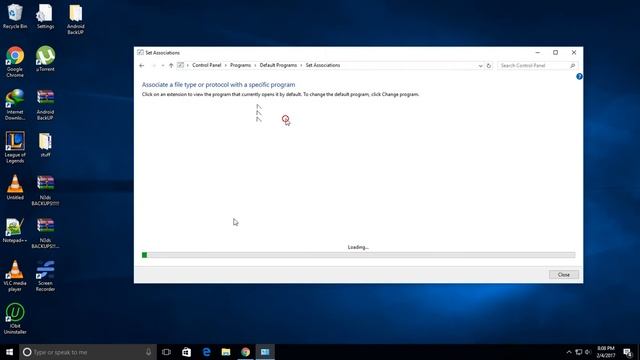Go up one level in Control Panel
The image size is (640, 360).
coord(171,65)
